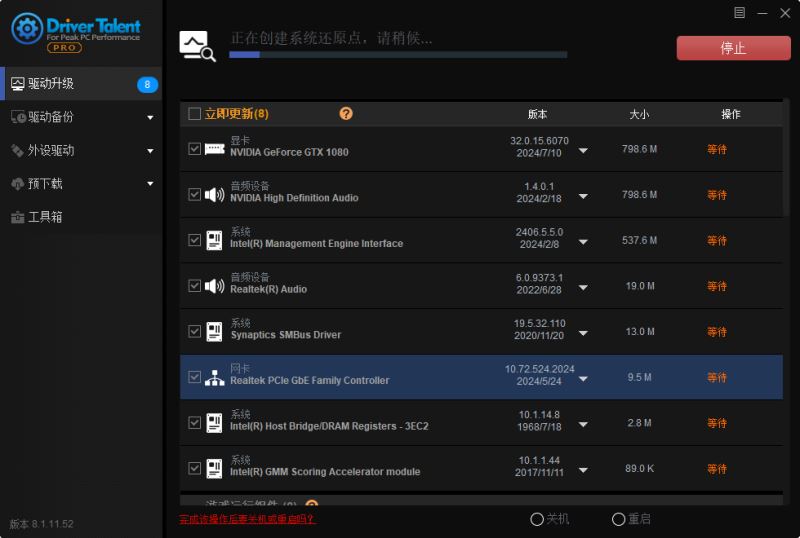Viewport: 800px width, 538px height.
Task: Open the menu icon in title bar
Action: [x=739, y=13]
